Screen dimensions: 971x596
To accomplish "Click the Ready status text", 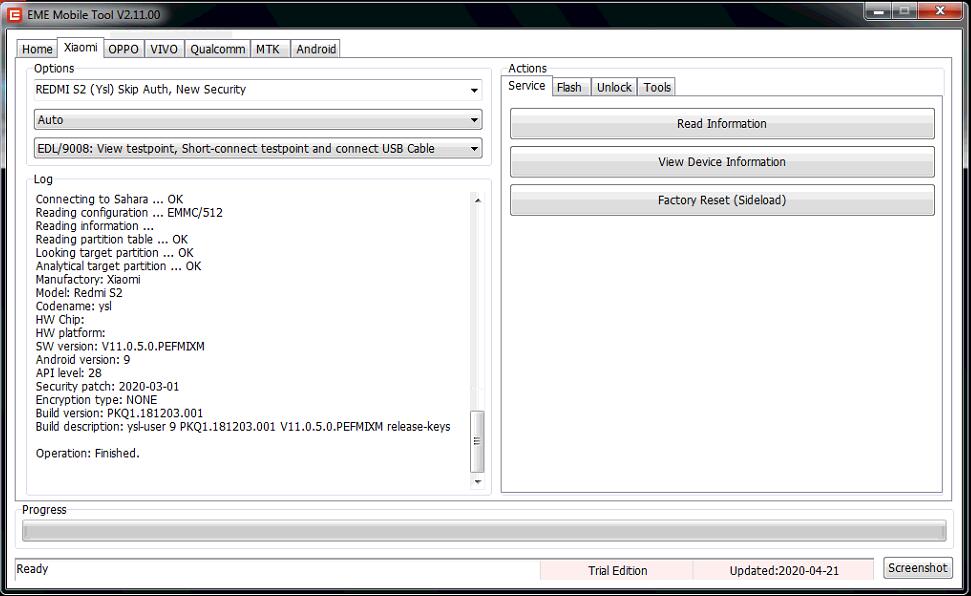I will pos(32,569).
